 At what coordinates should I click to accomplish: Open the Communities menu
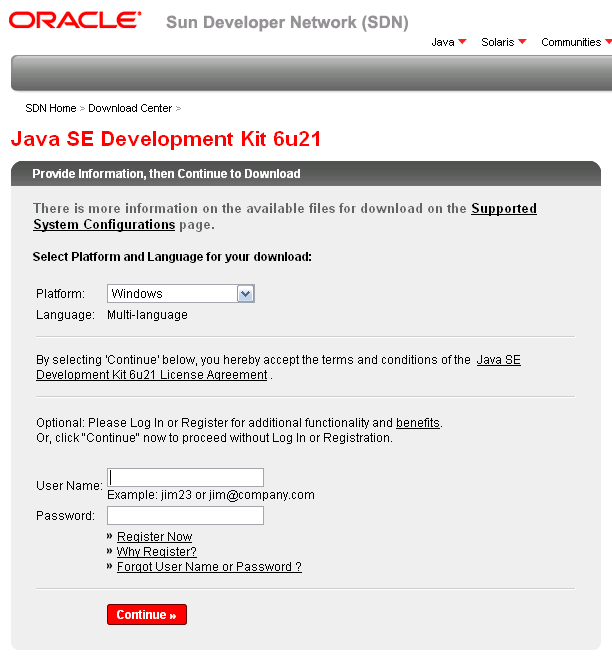click(576, 42)
